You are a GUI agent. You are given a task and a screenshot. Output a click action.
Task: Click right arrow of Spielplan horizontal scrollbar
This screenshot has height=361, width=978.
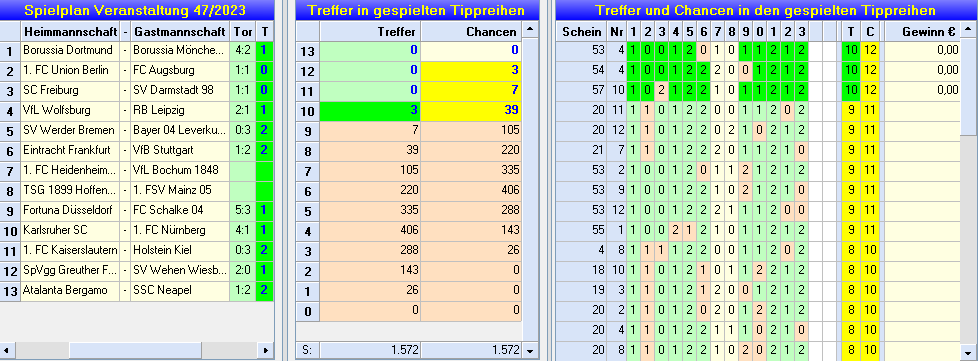266,350
